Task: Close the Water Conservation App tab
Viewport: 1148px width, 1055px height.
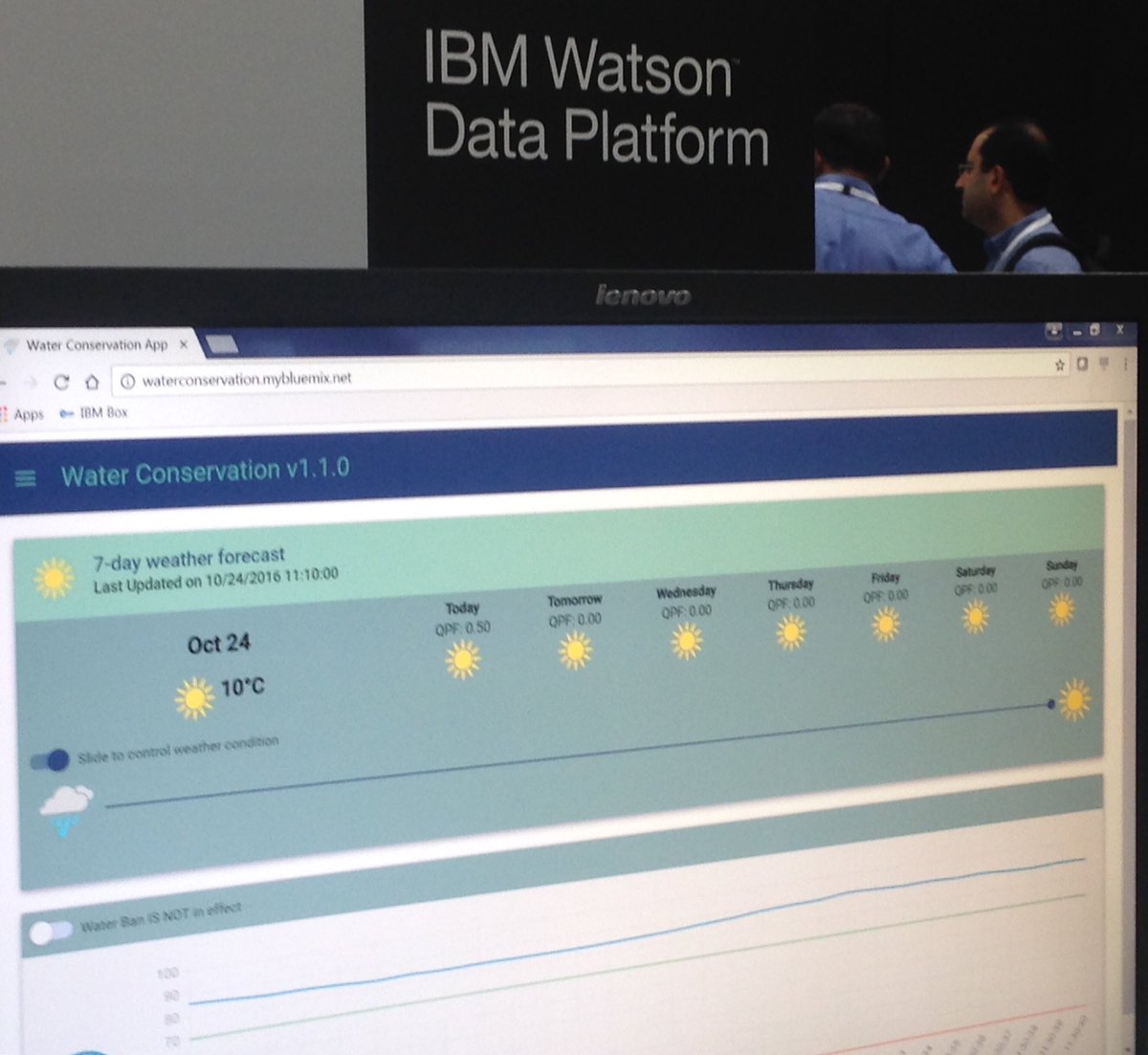Action: pyautogui.click(x=184, y=343)
